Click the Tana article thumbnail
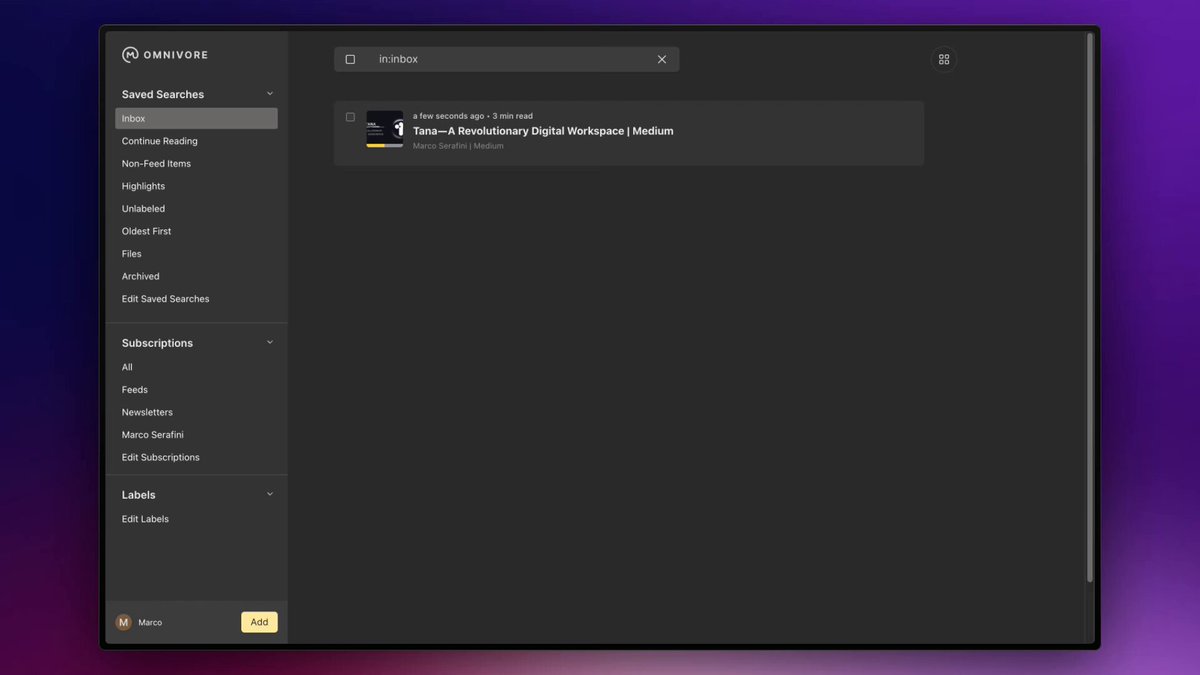Image resolution: width=1200 pixels, height=675 pixels. (385, 127)
